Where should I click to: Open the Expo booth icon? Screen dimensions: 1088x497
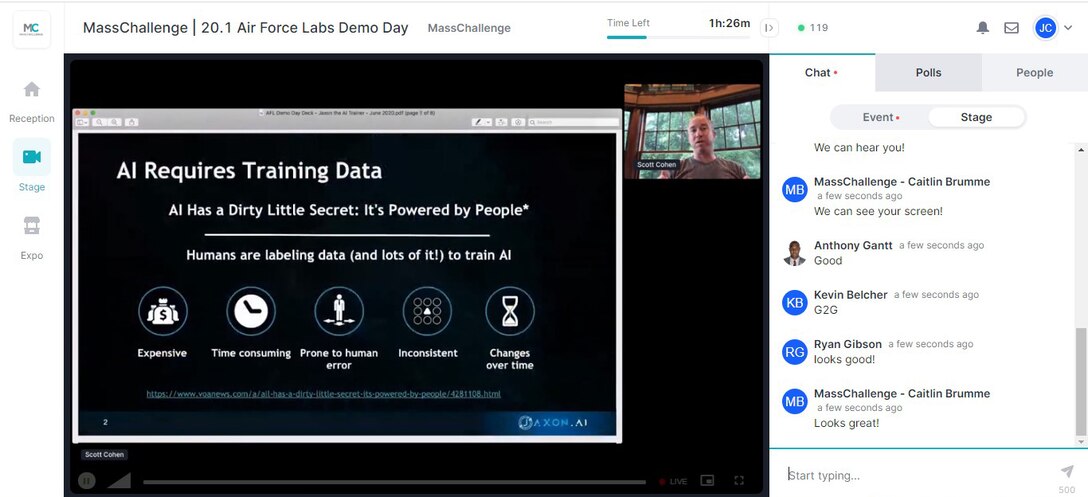[32, 226]
